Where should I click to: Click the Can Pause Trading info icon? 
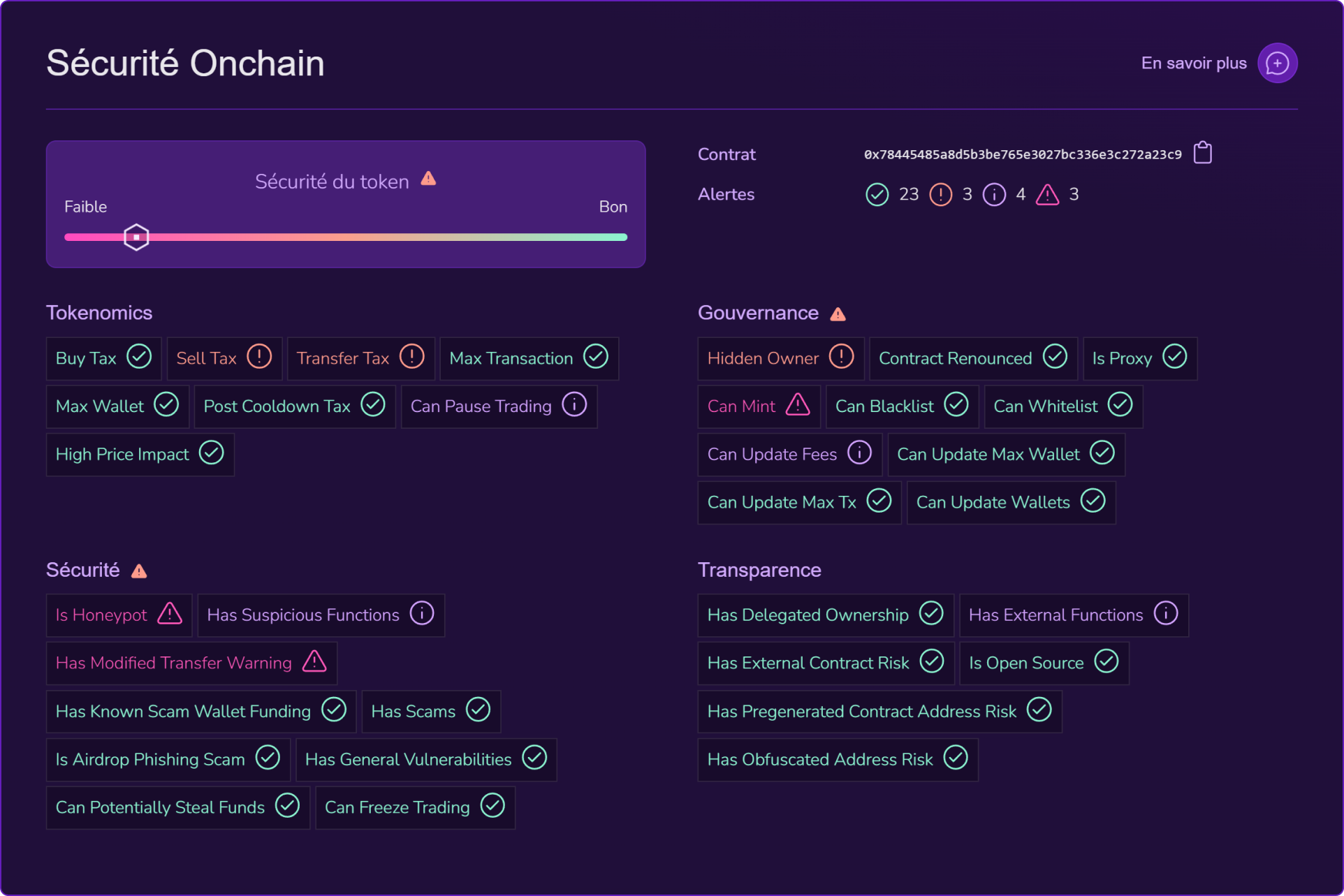click(x=574, y=405)
